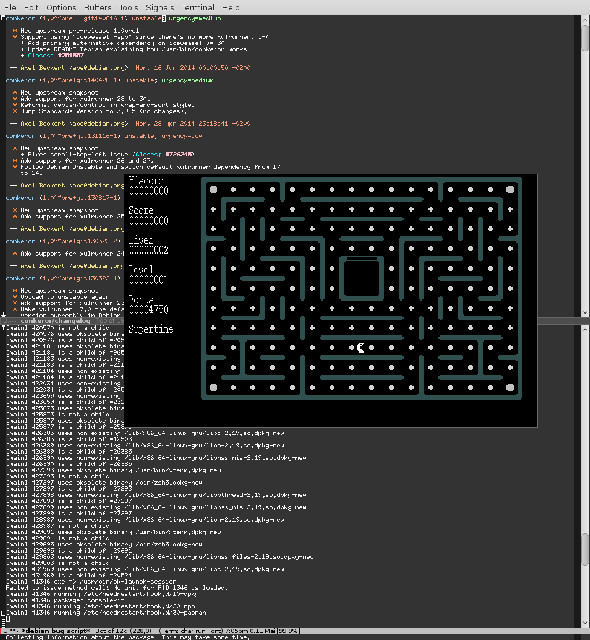Click lower shell window scrollbar thumb

(x=585, y=549)
